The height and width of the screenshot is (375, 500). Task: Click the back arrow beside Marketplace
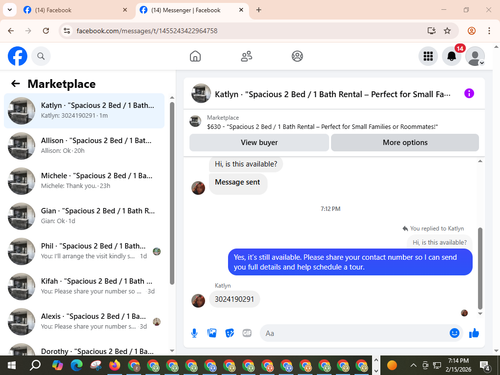coord(15,84)
